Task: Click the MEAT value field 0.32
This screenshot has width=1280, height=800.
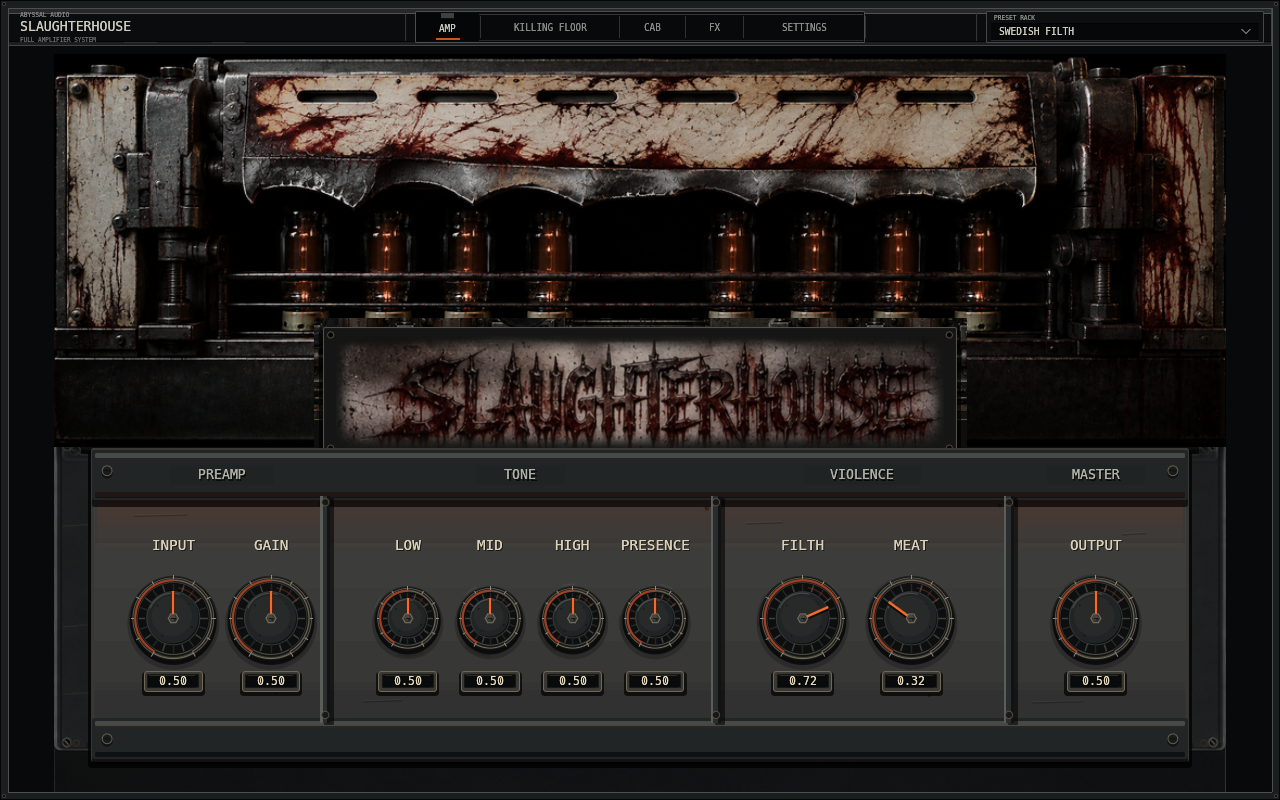Action: tap(911, 681)
